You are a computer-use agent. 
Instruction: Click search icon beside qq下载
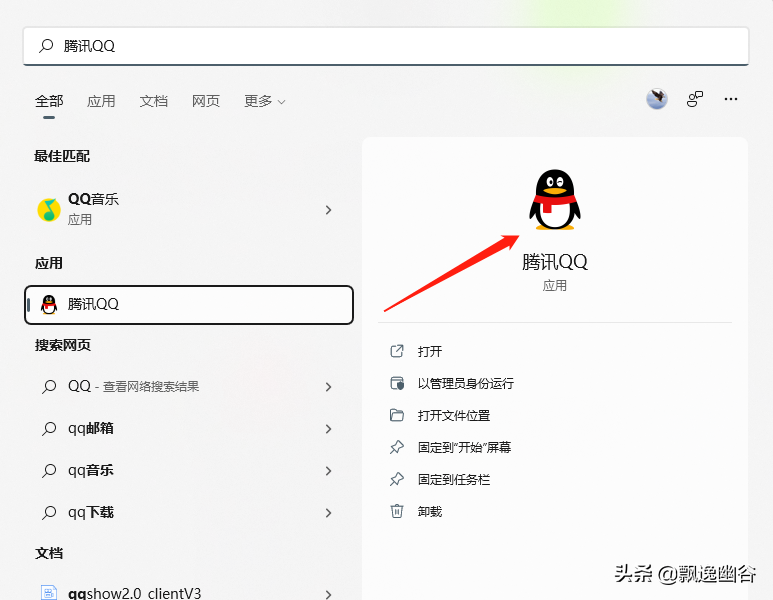pyautogui.click(x=49, y=513)
